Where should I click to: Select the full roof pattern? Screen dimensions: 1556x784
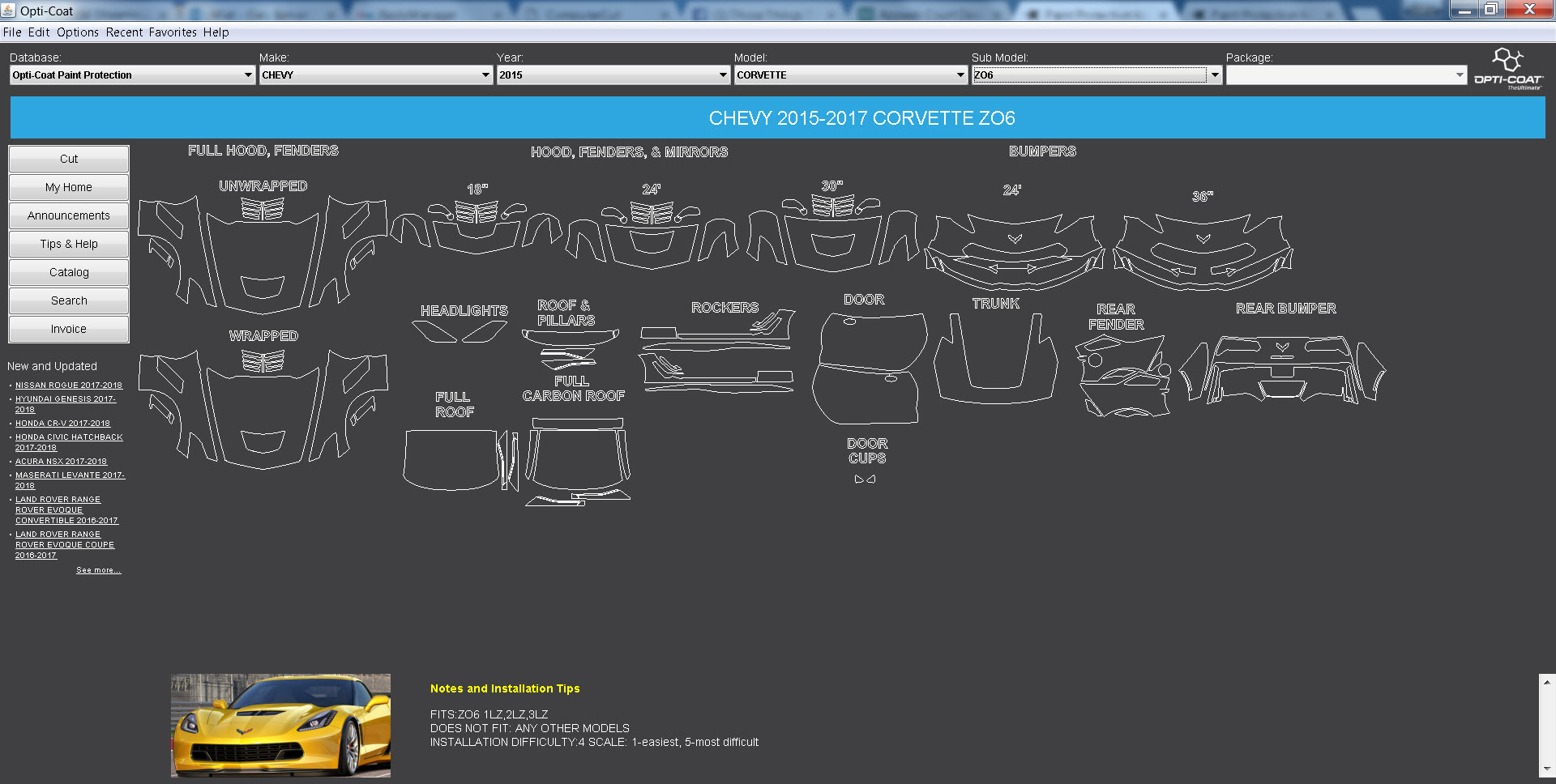click(460, 460)
